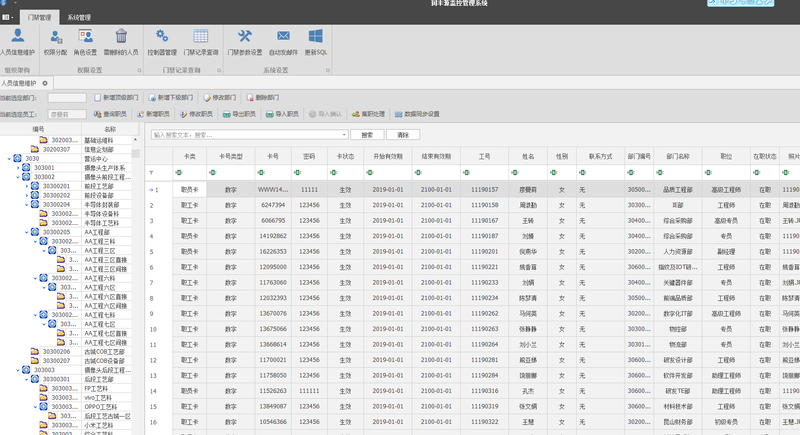Click the 清除 clear button
This screenshot has width=800, height=435.
[x=403, y=135]
